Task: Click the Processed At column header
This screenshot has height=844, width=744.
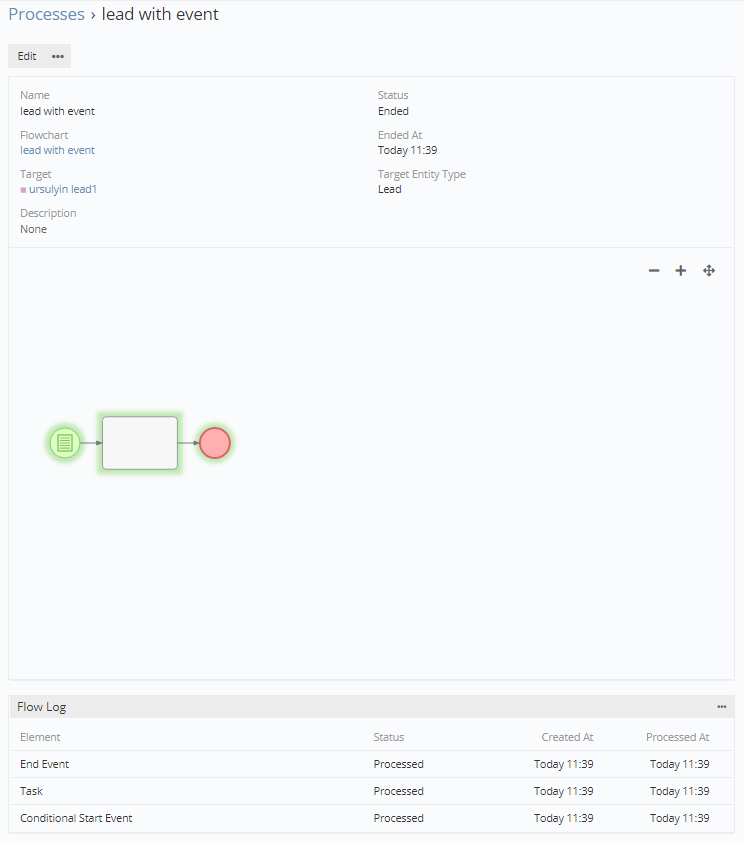Action: click(677, 737)
